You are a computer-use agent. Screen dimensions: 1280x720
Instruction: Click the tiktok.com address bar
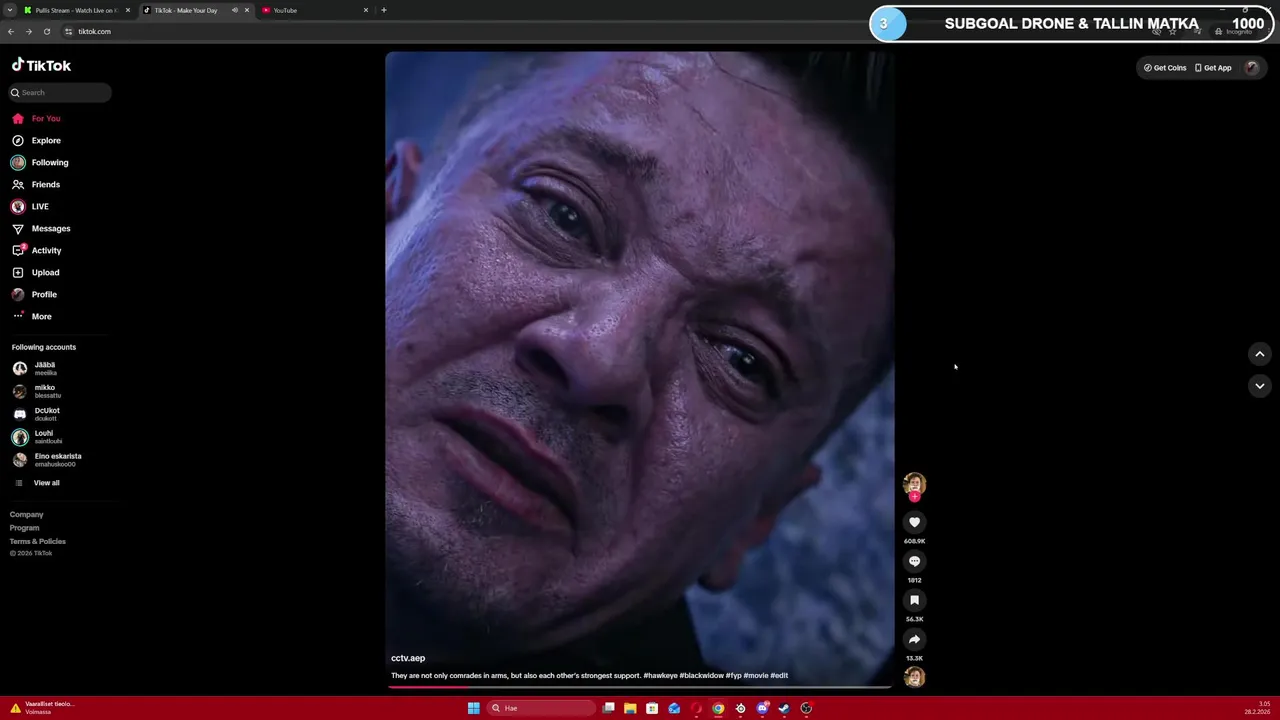pyautogui.click(x=600, y=31)
